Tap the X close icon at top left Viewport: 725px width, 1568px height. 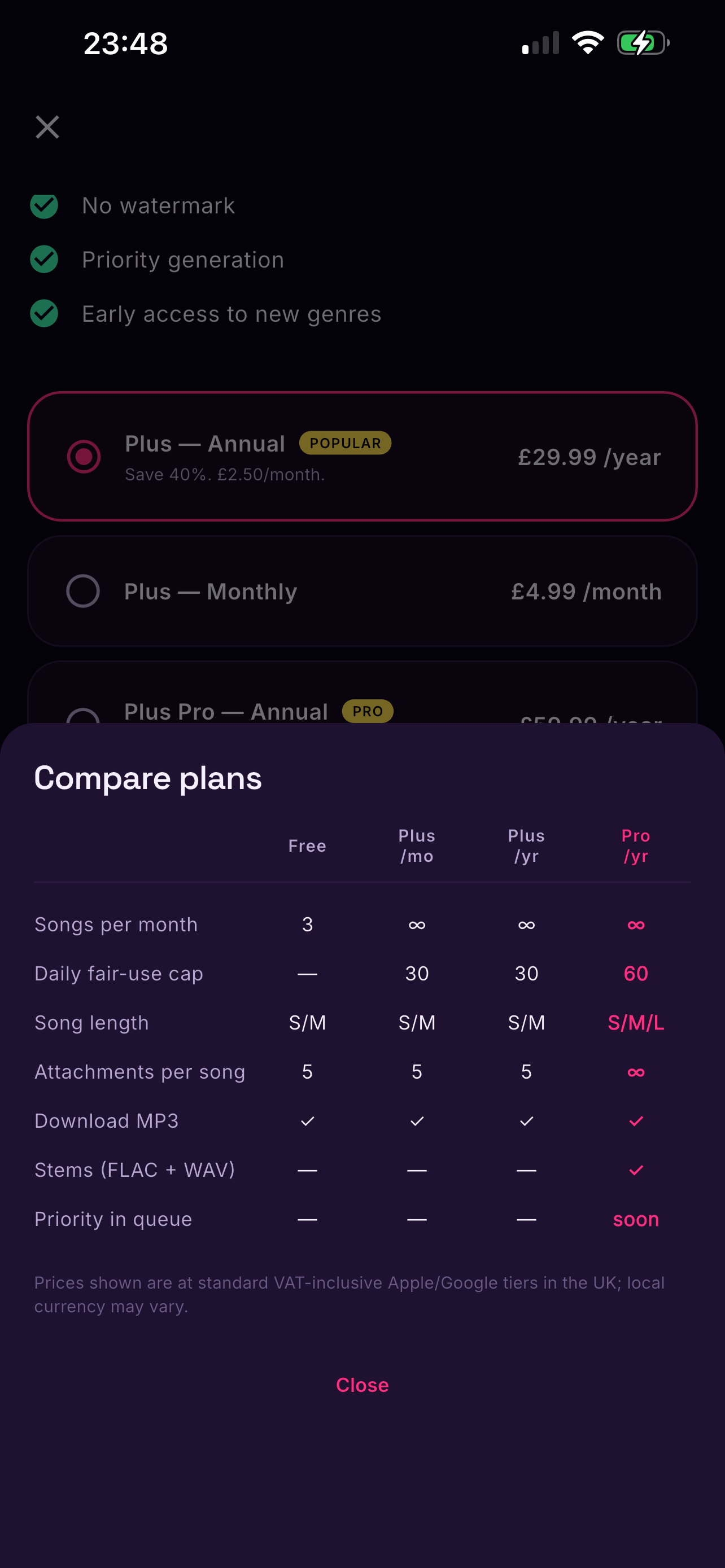click(x=47, y=127)
